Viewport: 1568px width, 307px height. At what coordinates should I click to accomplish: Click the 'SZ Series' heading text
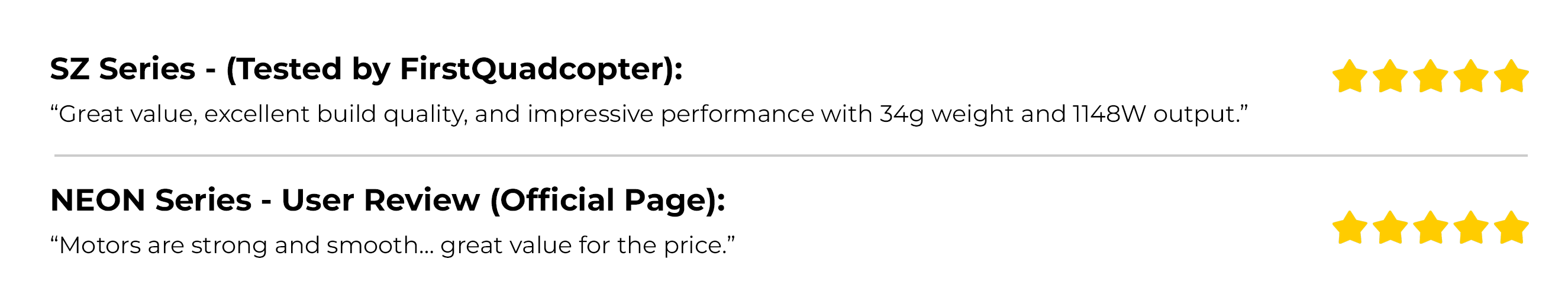122,69
